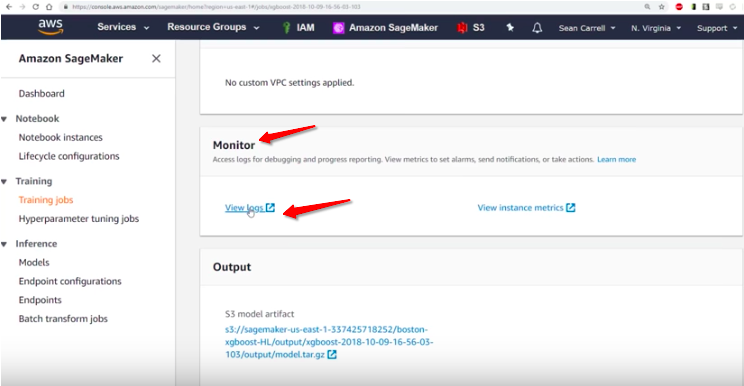Click the zoom magnifier icon in address bar
Screen dimensions: 744x386
click(x=647, y=7)
